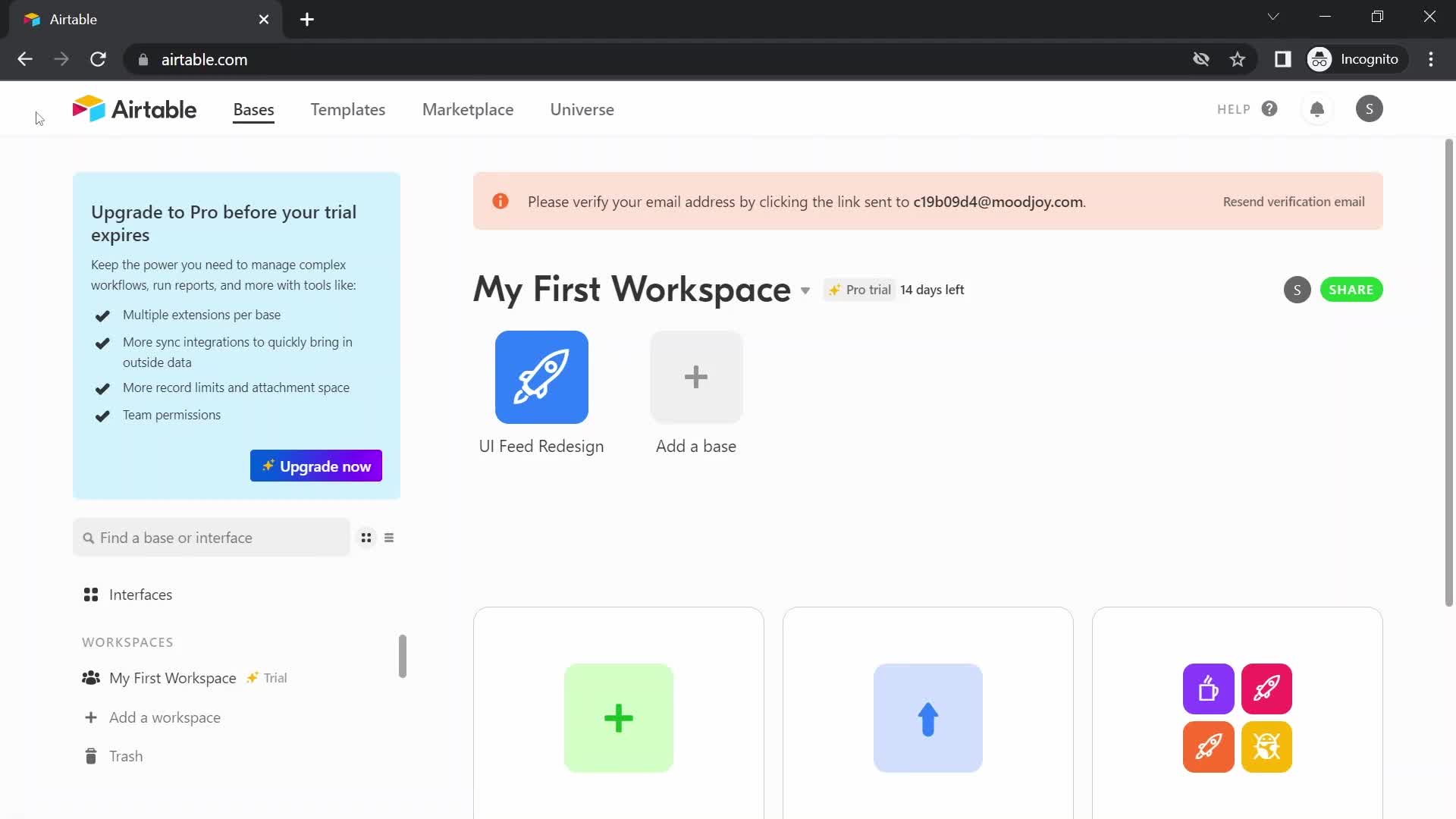Open the browser side panel icon

point(1282,59)
